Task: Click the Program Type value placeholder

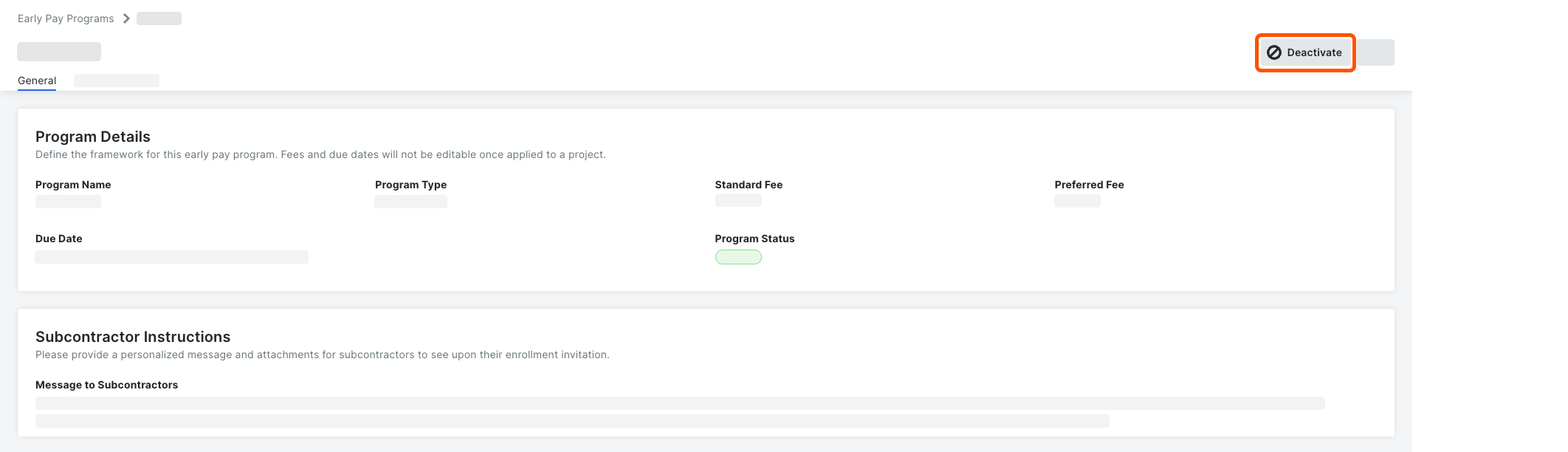Action: click(x=410, y=202)
